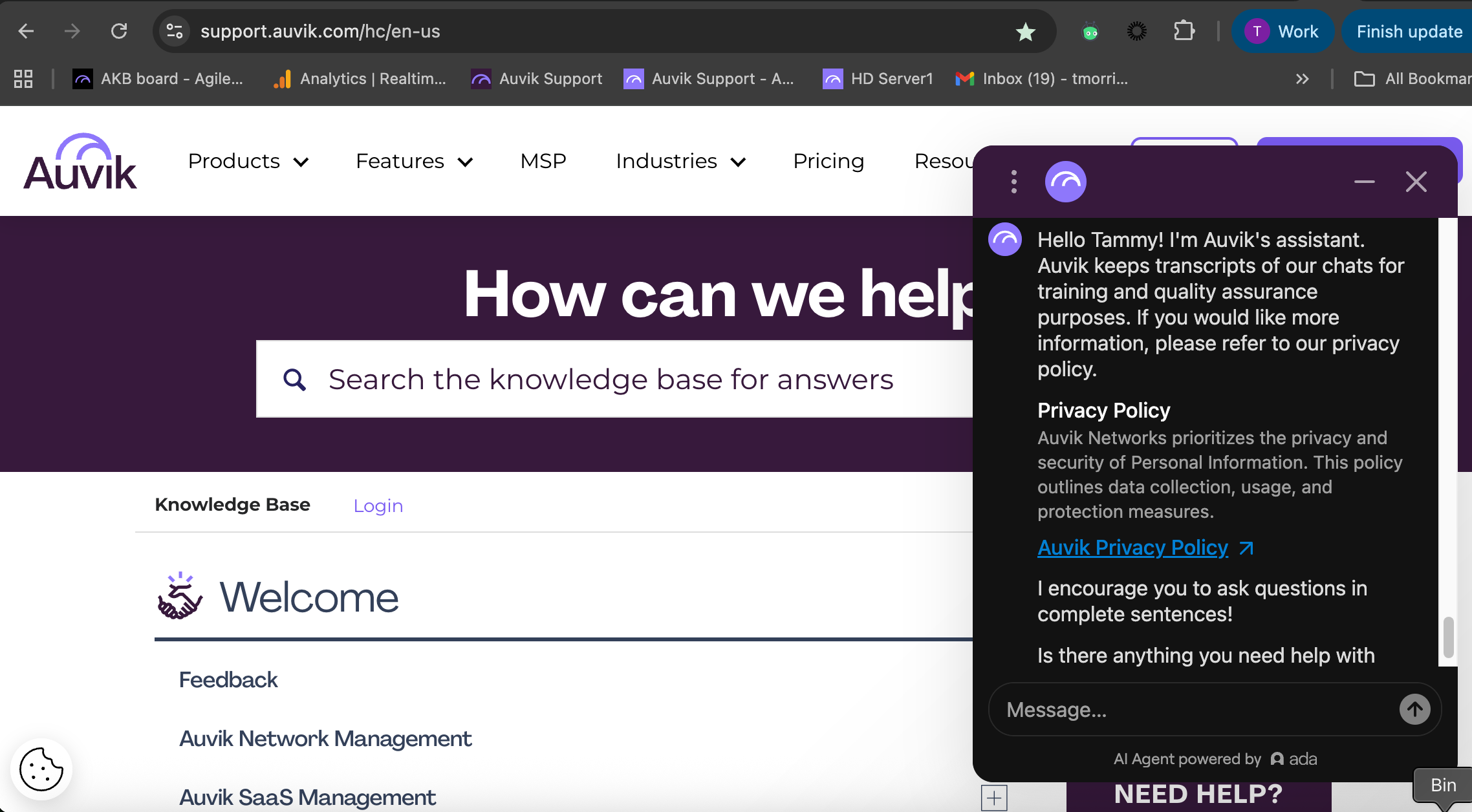Click the bookmark star icon

tap(1025, 31)
